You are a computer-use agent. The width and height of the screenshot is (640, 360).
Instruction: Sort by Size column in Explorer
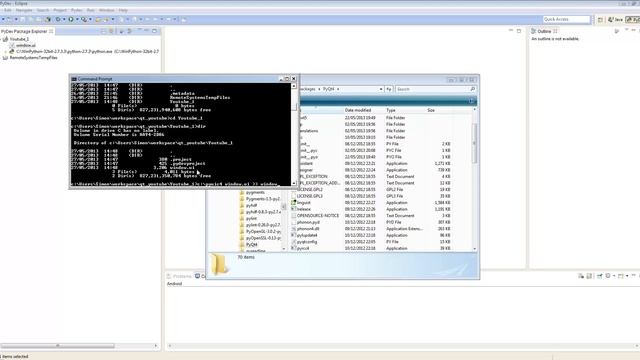tap(431, 110)
